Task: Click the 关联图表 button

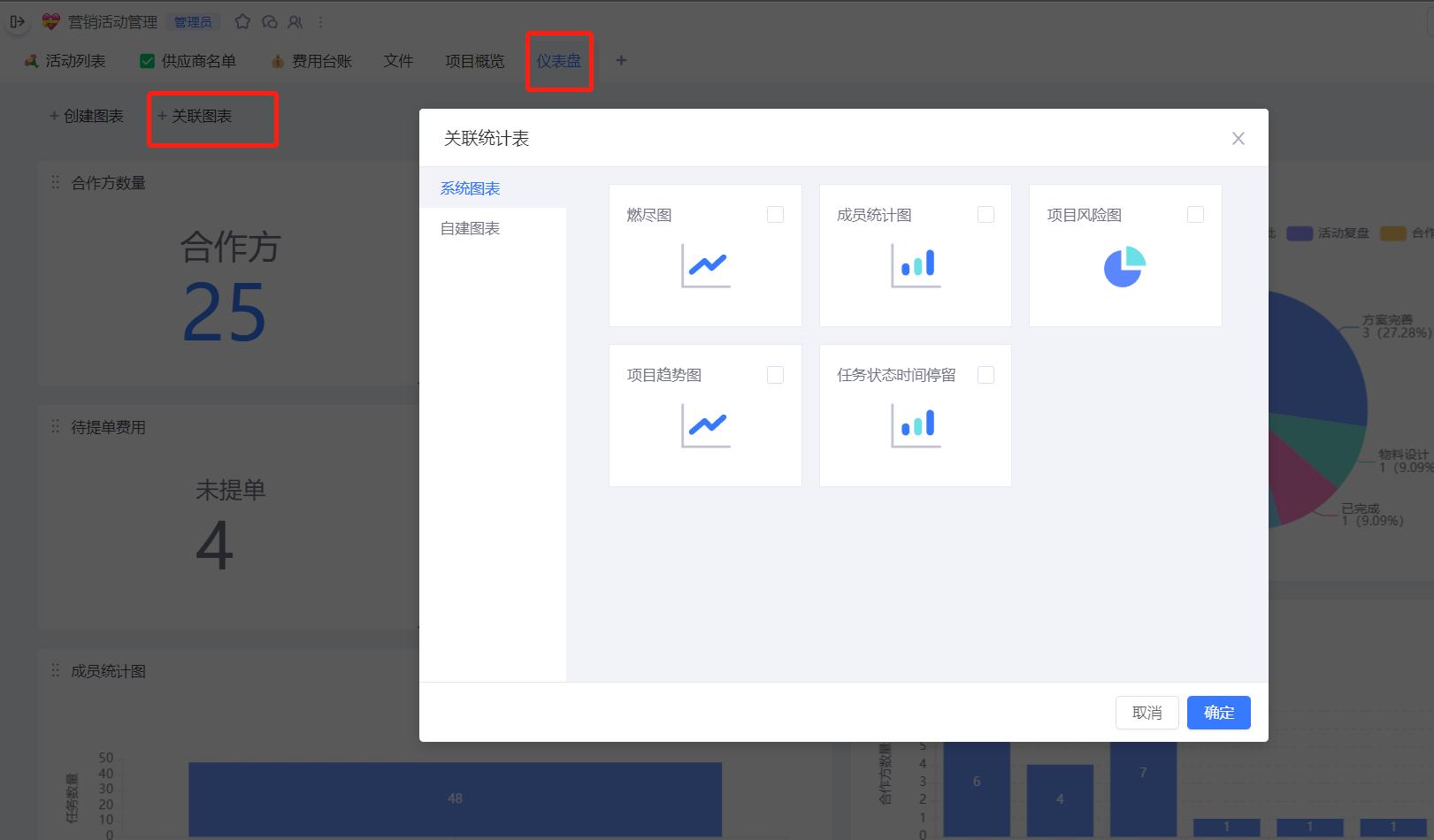Action: tap(195, 116)
